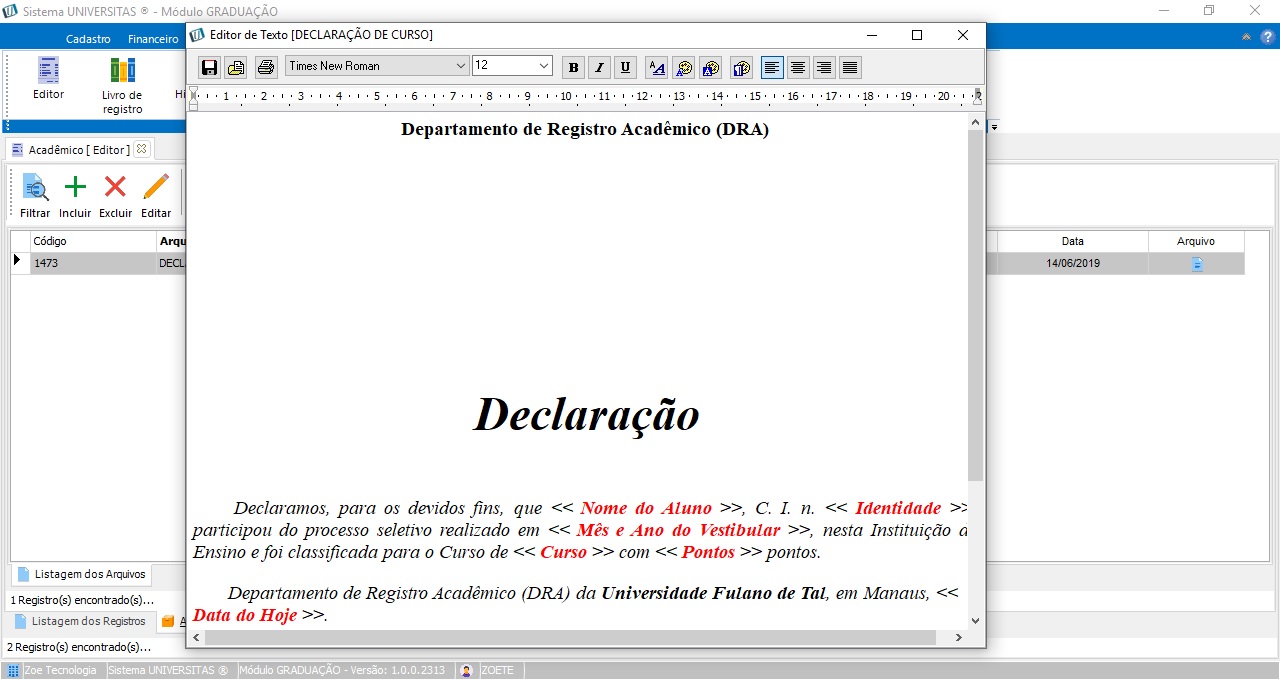Close the Acadêmico [ Editor ] tab
Screen dimensions: 1280x680
[x=141, y=149]
